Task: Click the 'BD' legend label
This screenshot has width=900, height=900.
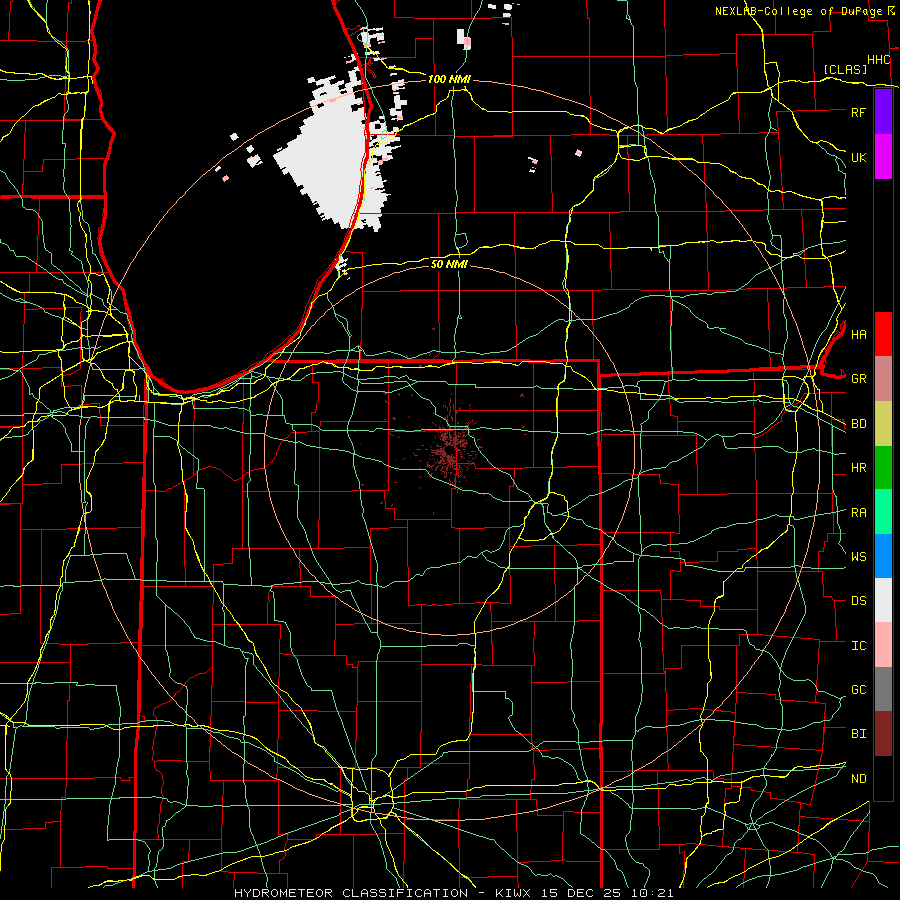Action: 858,424
